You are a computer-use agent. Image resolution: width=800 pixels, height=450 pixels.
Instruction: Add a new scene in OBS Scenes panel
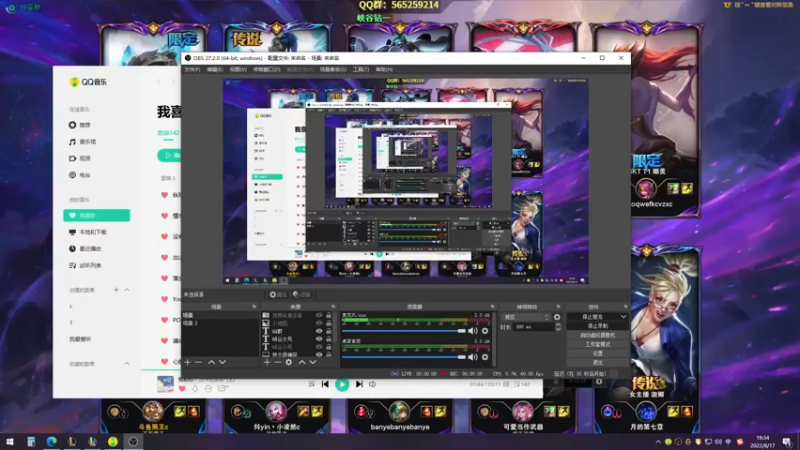[187, 362]
